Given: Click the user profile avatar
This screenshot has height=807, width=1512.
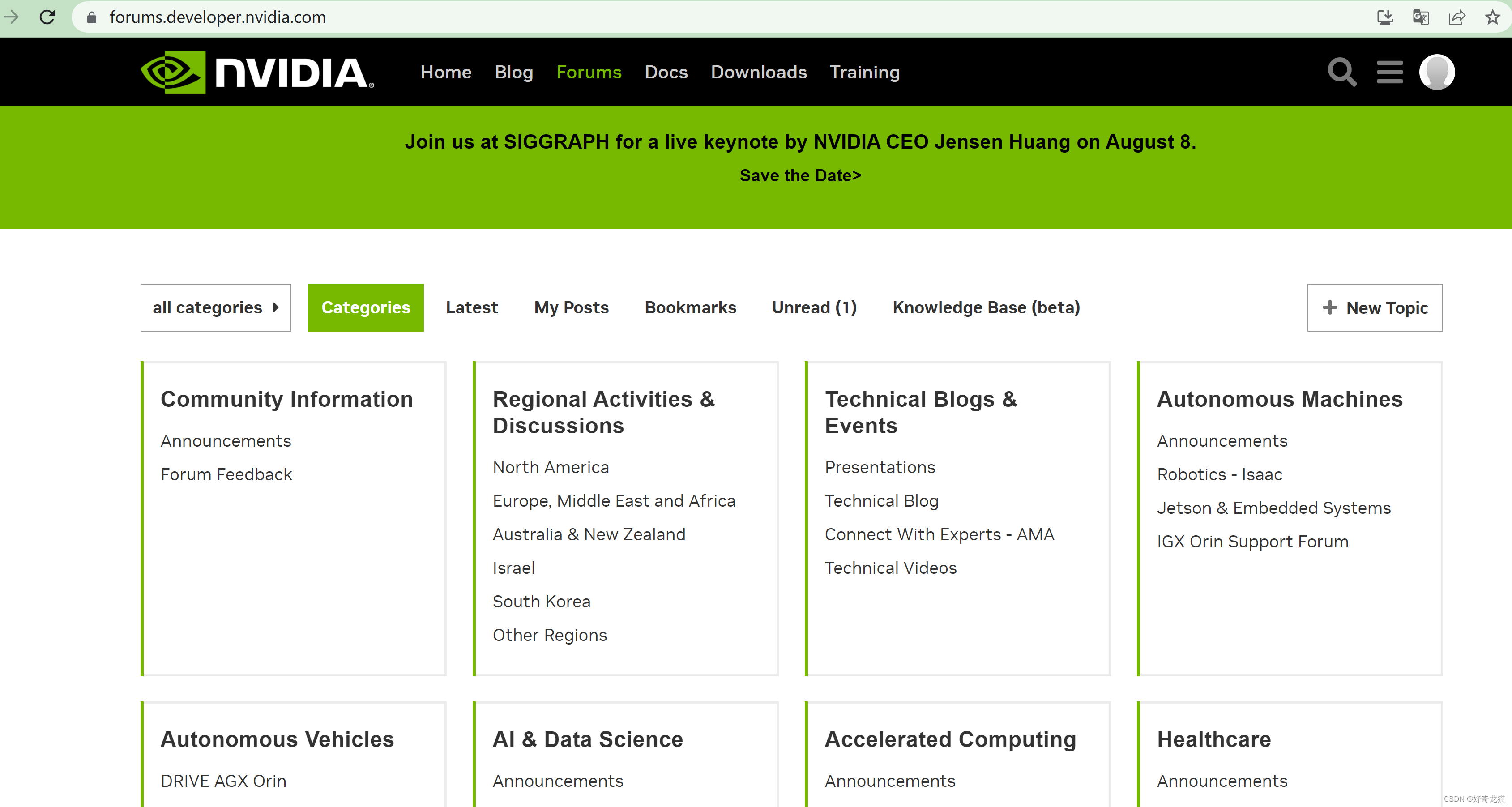Looking at the screenshot, I should [1436, 72].
